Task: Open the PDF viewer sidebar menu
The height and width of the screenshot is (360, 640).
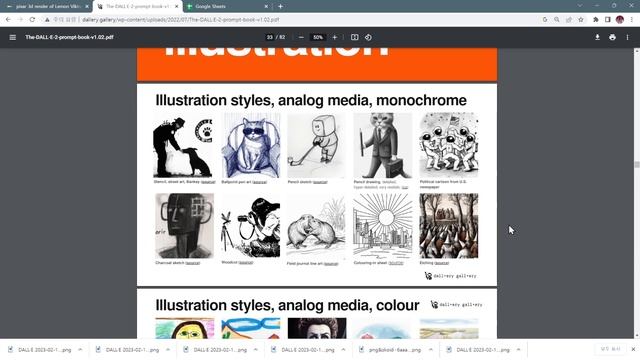Action: (x=13, y=37)
